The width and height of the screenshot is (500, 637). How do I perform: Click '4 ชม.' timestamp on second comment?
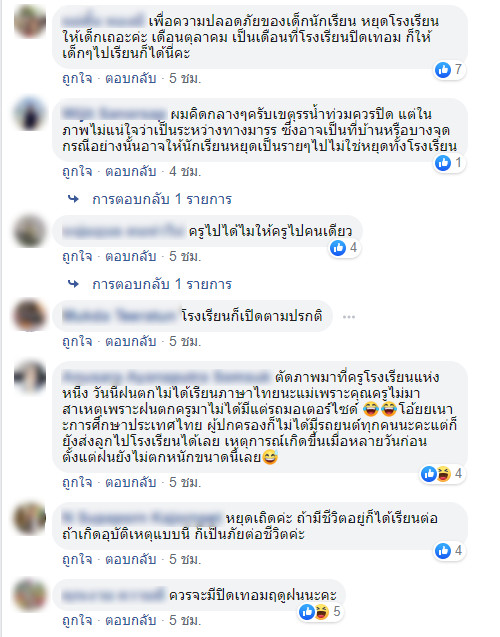coord(185,171)
